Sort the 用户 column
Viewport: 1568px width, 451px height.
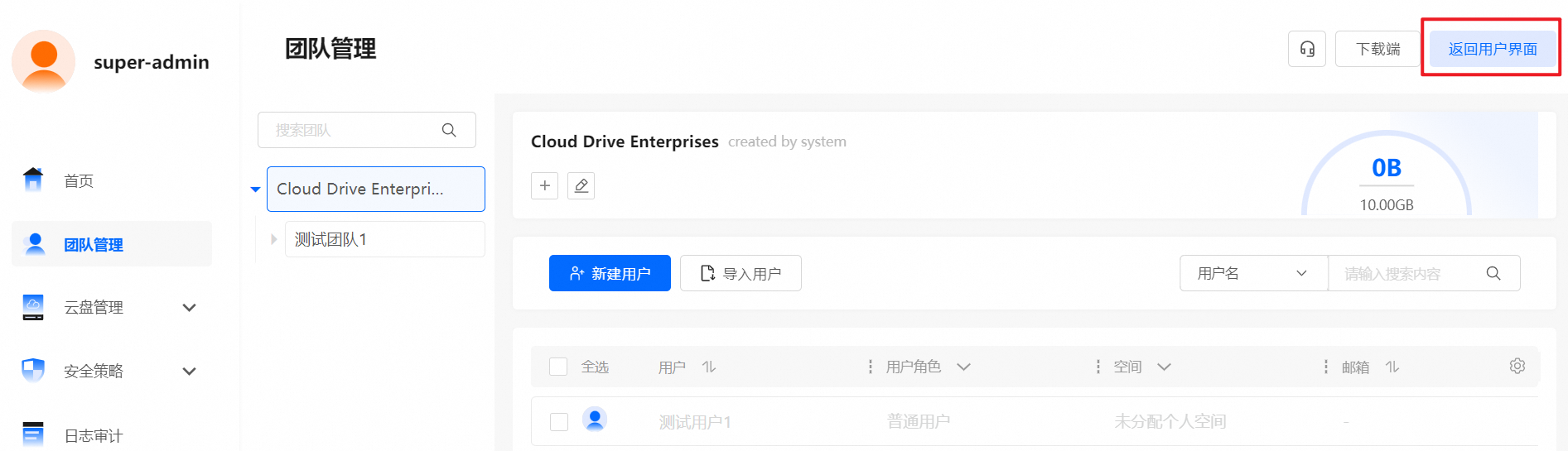point(709,367)
